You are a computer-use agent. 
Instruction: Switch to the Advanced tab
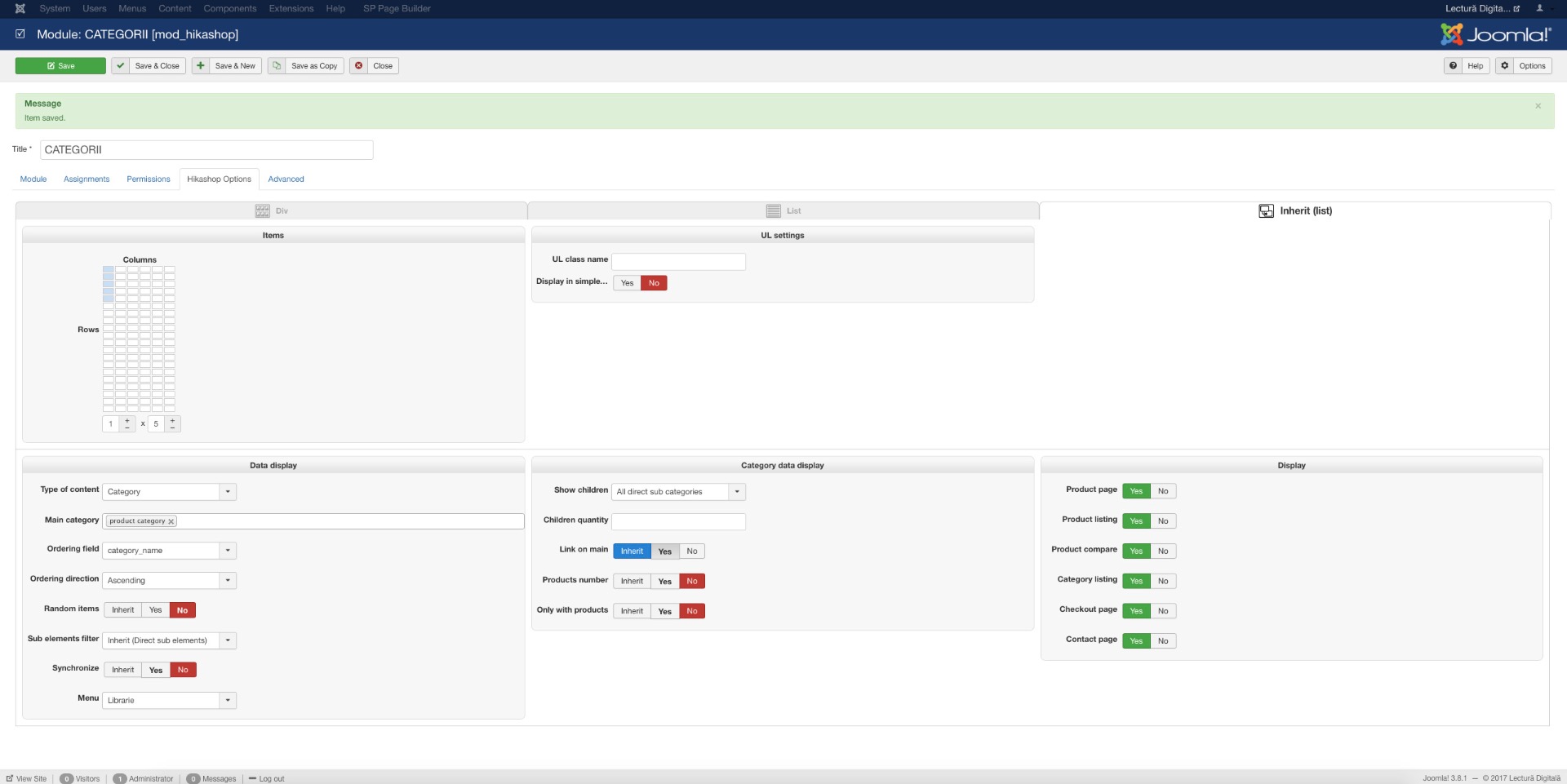[x=286, y=179]
